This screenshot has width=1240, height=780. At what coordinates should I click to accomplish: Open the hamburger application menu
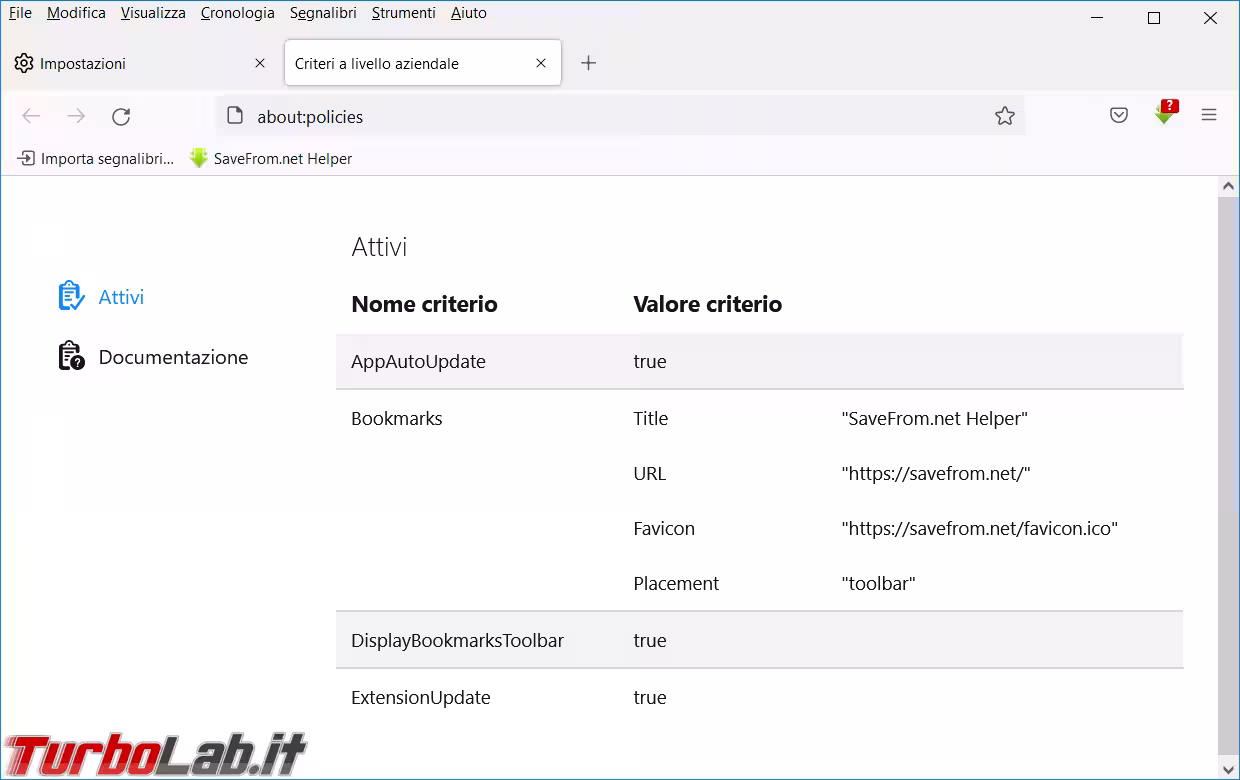(x=1209, y=116)
